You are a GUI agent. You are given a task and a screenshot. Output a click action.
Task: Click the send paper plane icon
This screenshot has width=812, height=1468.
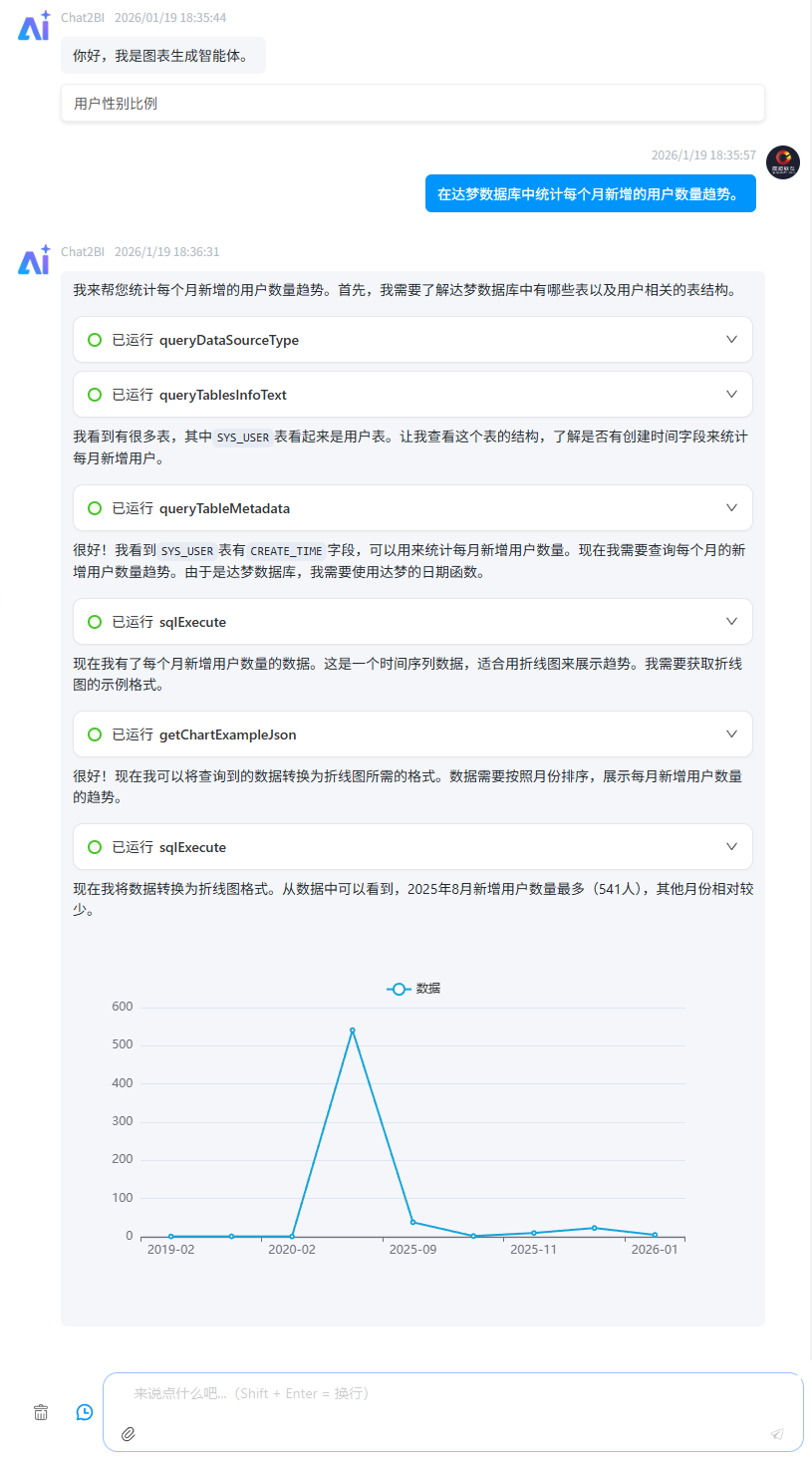tap(777, 1434)
